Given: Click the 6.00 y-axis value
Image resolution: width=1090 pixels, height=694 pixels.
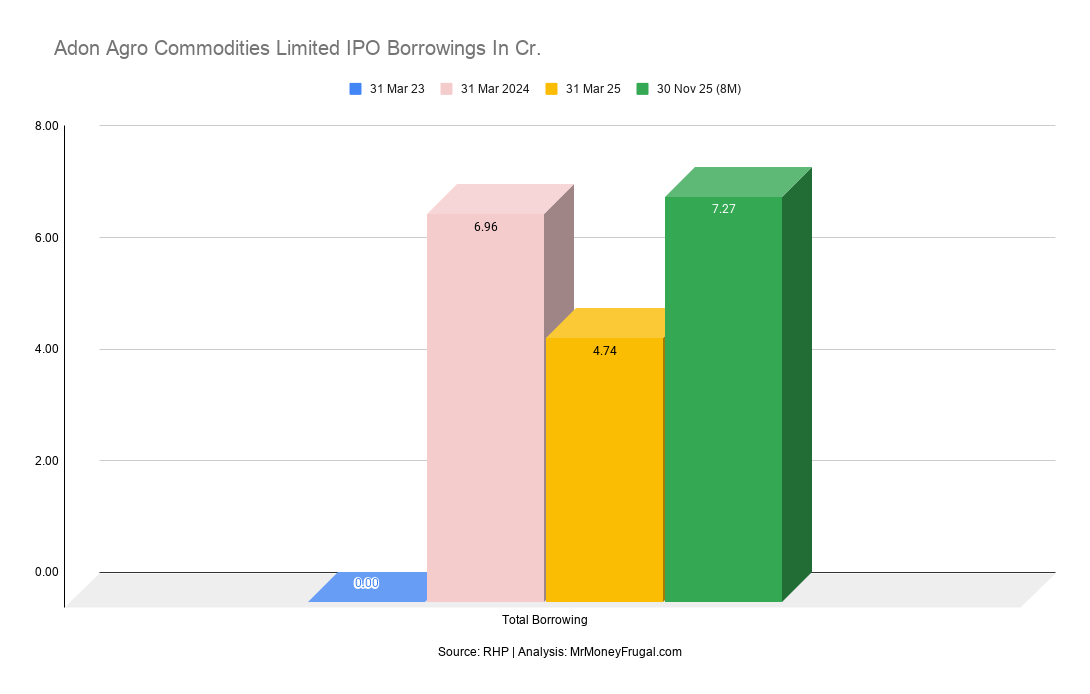Looking at the screenshot, I should pos(47,238).
